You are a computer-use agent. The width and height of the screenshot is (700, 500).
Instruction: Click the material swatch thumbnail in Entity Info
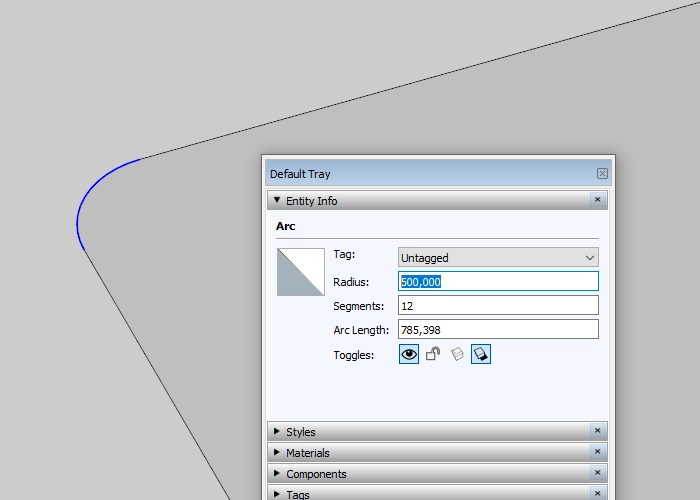(x=301, y=272)
